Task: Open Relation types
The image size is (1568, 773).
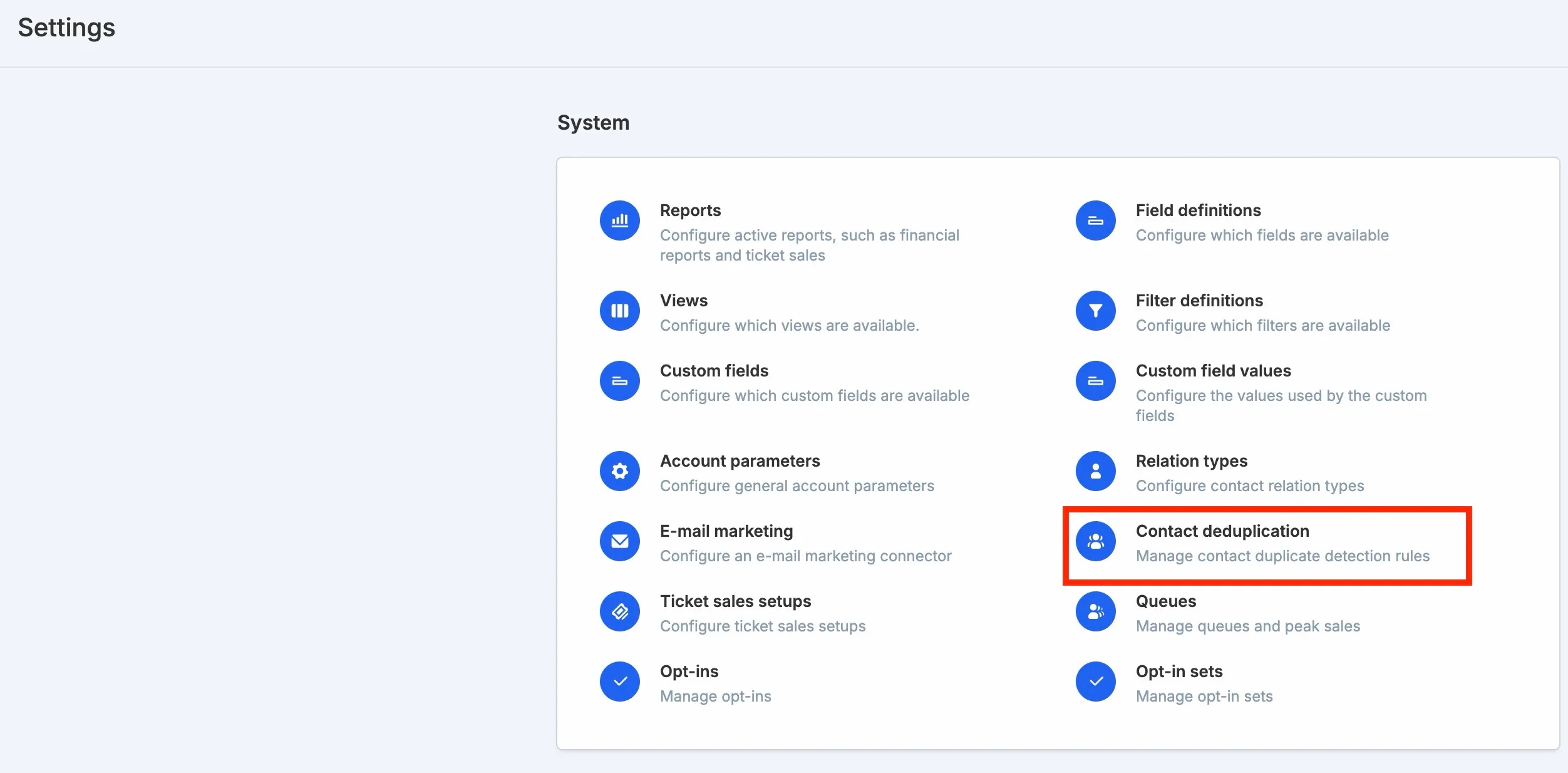Action: 1191,461
